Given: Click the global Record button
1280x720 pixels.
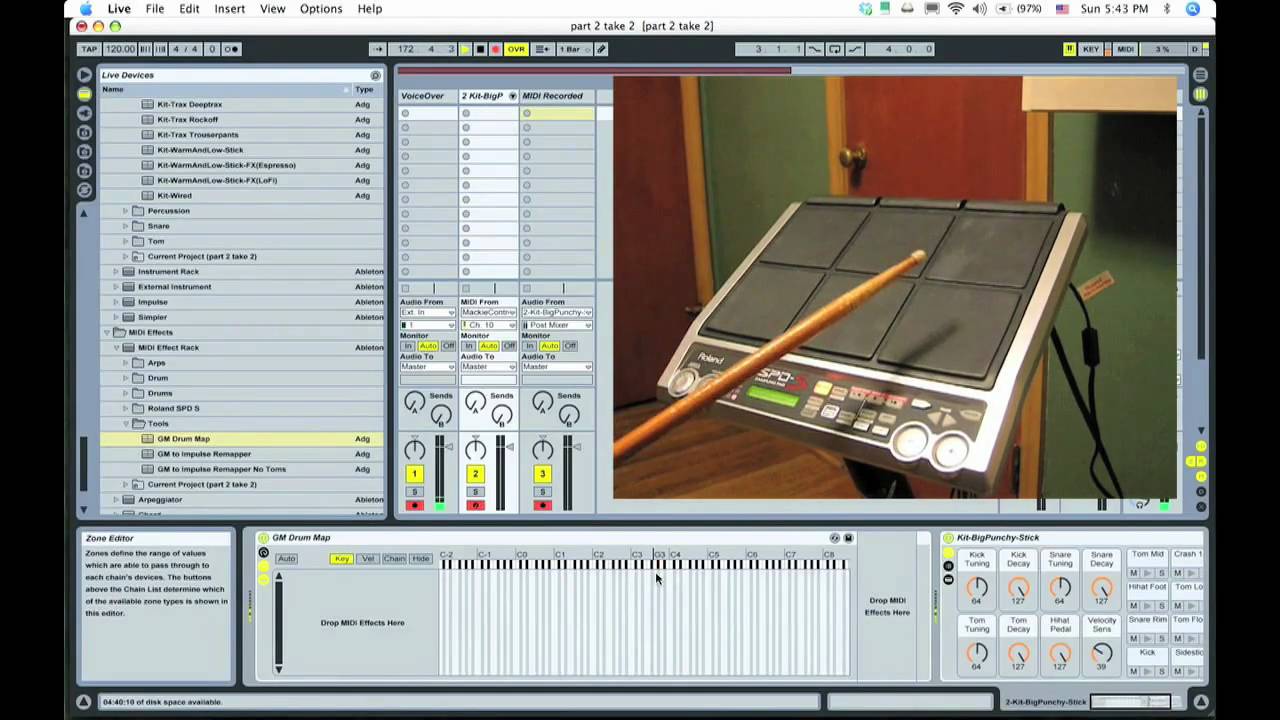Looking at the screenshot, I should (x=495, y=49).
